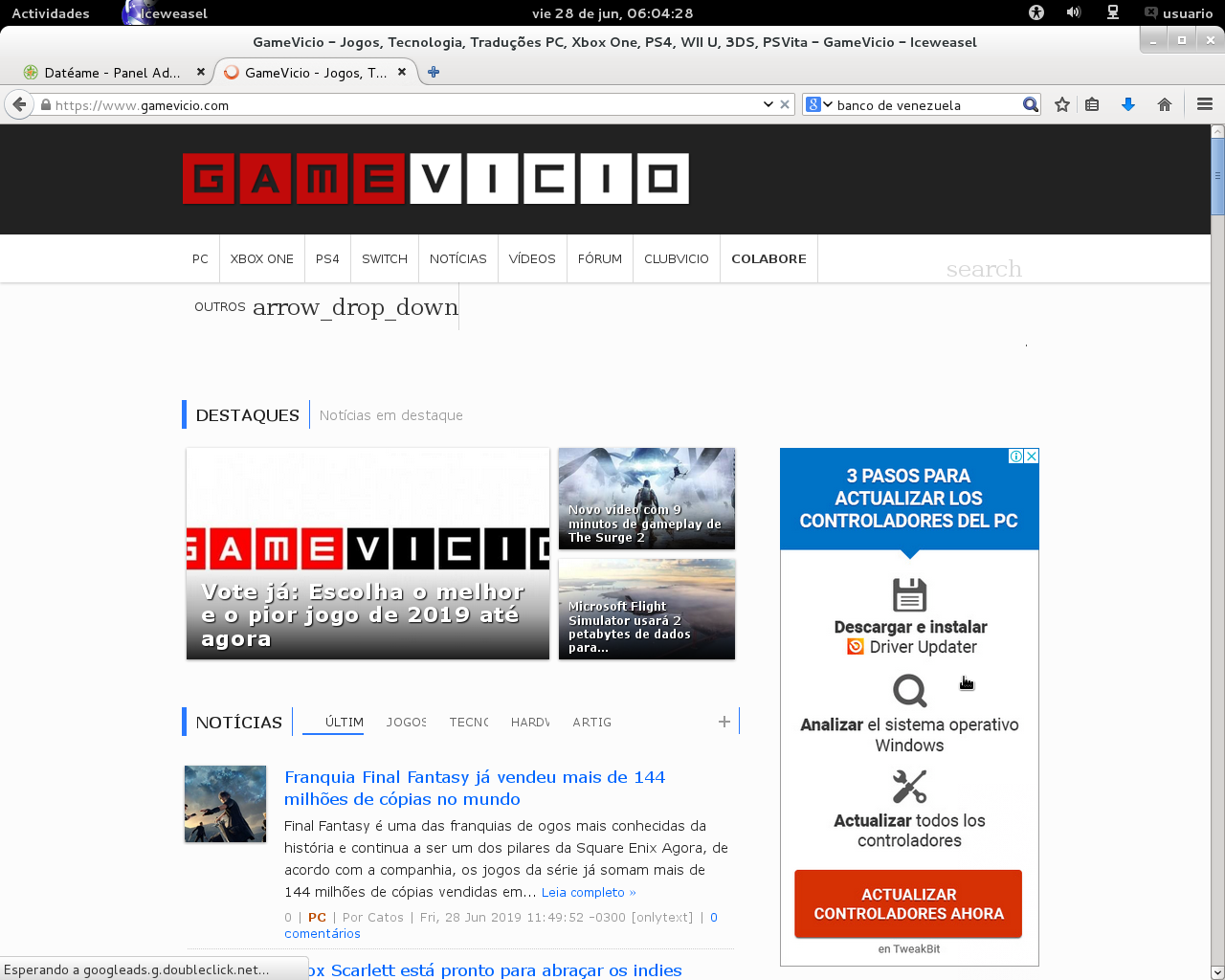This screenshot has width=1225, height=980.
Task: Click the URL address field
Action: click(x=405, y=104)
